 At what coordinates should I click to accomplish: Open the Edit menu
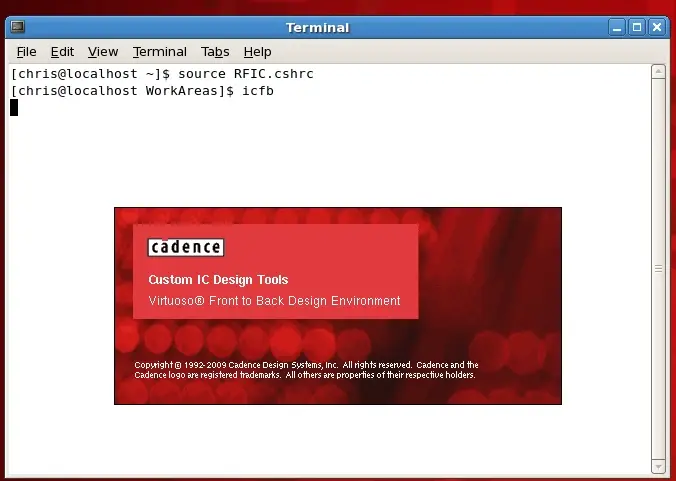click(62, 52)
